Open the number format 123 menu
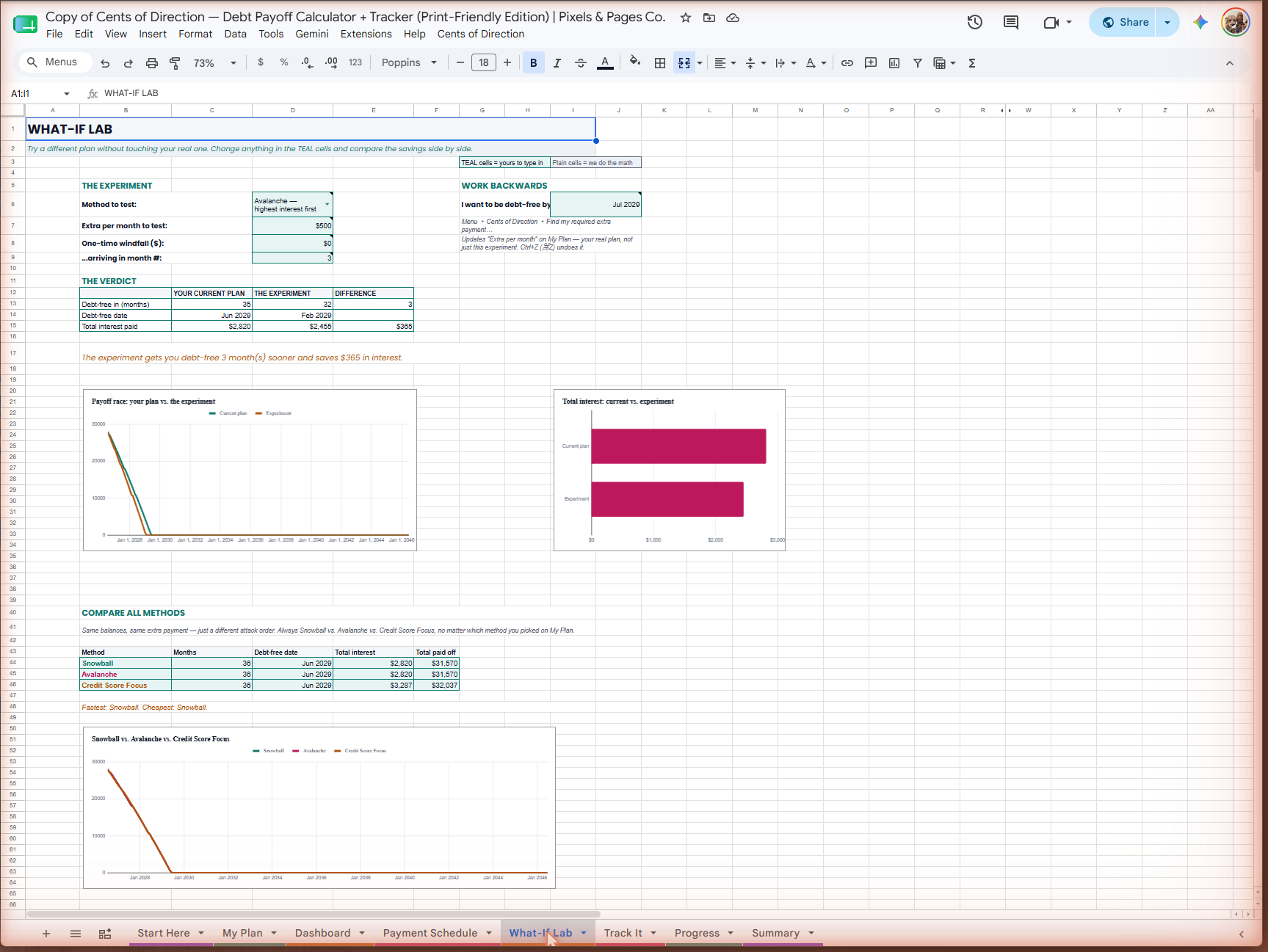Image resolution: width=1268 pixels, height=952 pixels. pos(355,62)
